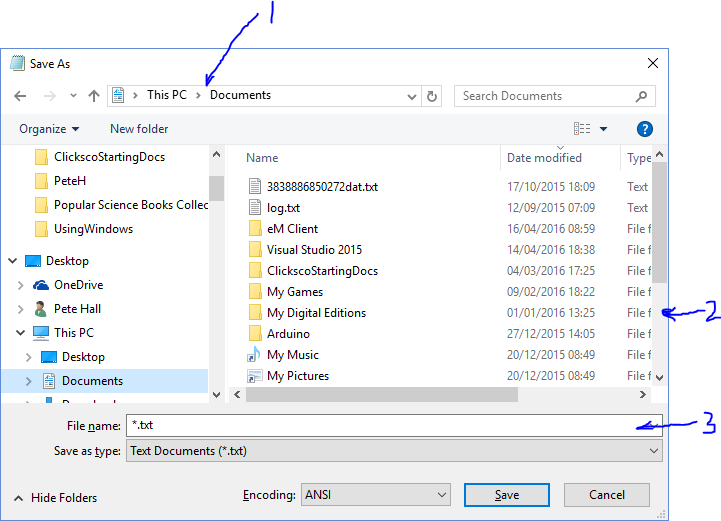The width and height of the screenshot is (721, 521).
Task: Click New folder in toolbar
Action: click(139, 129)
